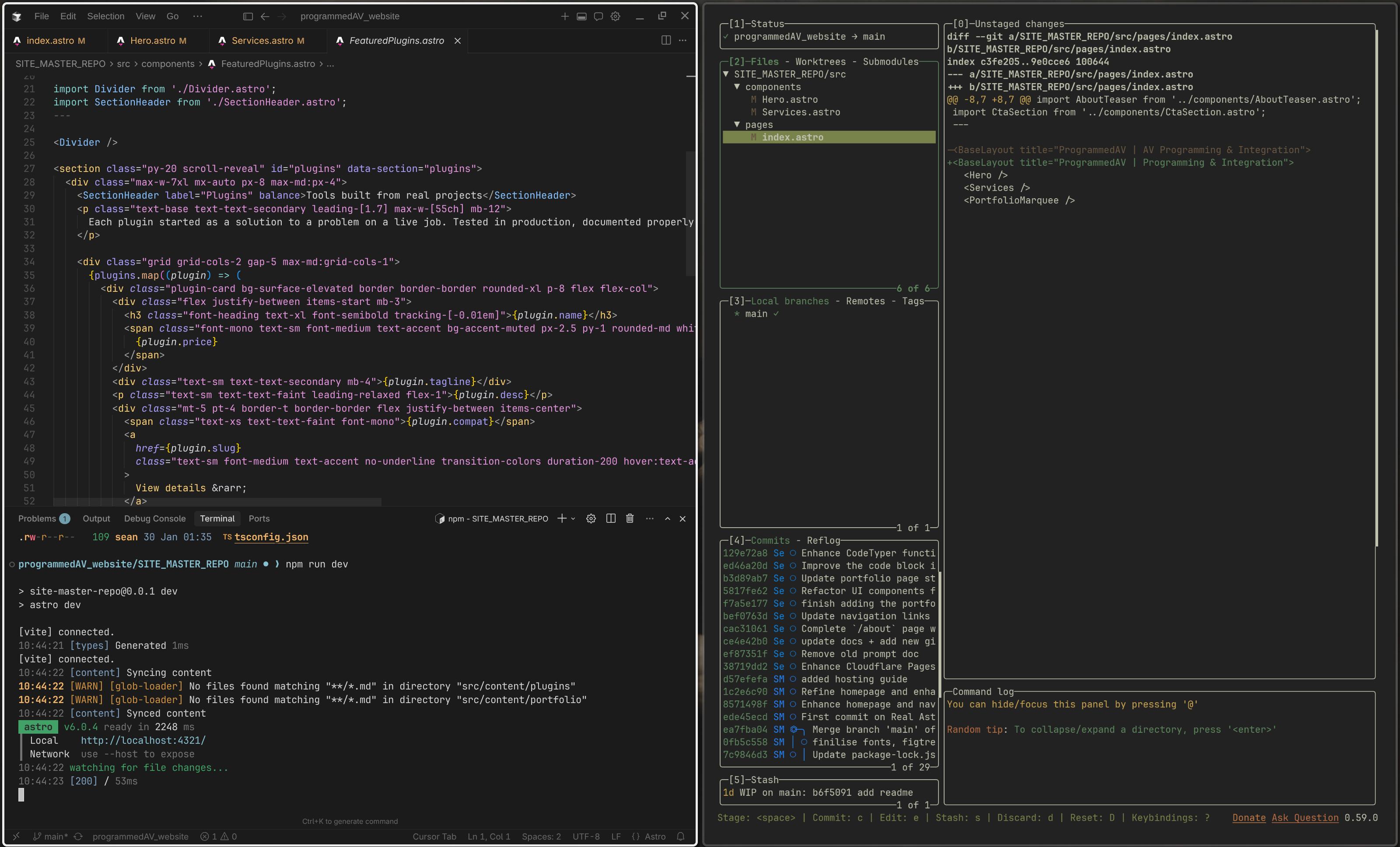Split the terminal pane

611,518
